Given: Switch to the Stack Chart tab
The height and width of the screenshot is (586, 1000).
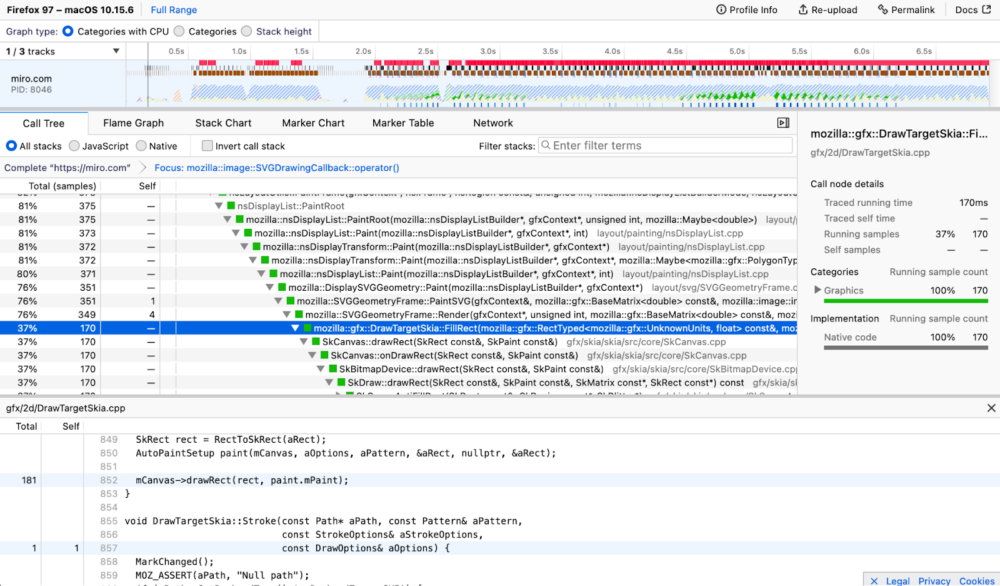Looking at the screenshot, I should pos(223,123).
